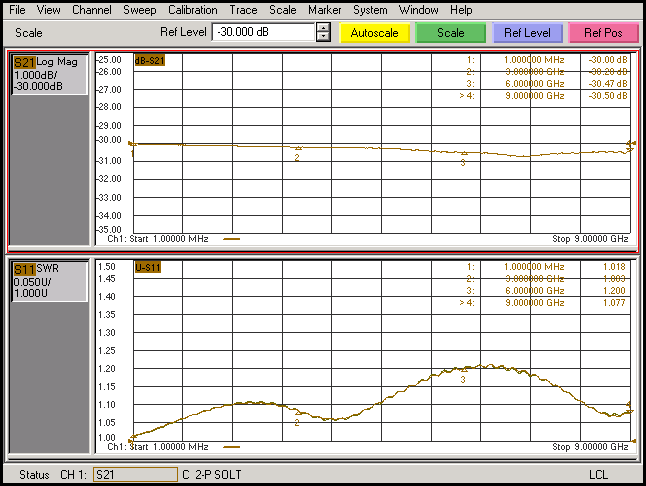This screenshot has height=486, width=646.
Task: Select the S21 Log Mag trace status box
Action: 49,74
